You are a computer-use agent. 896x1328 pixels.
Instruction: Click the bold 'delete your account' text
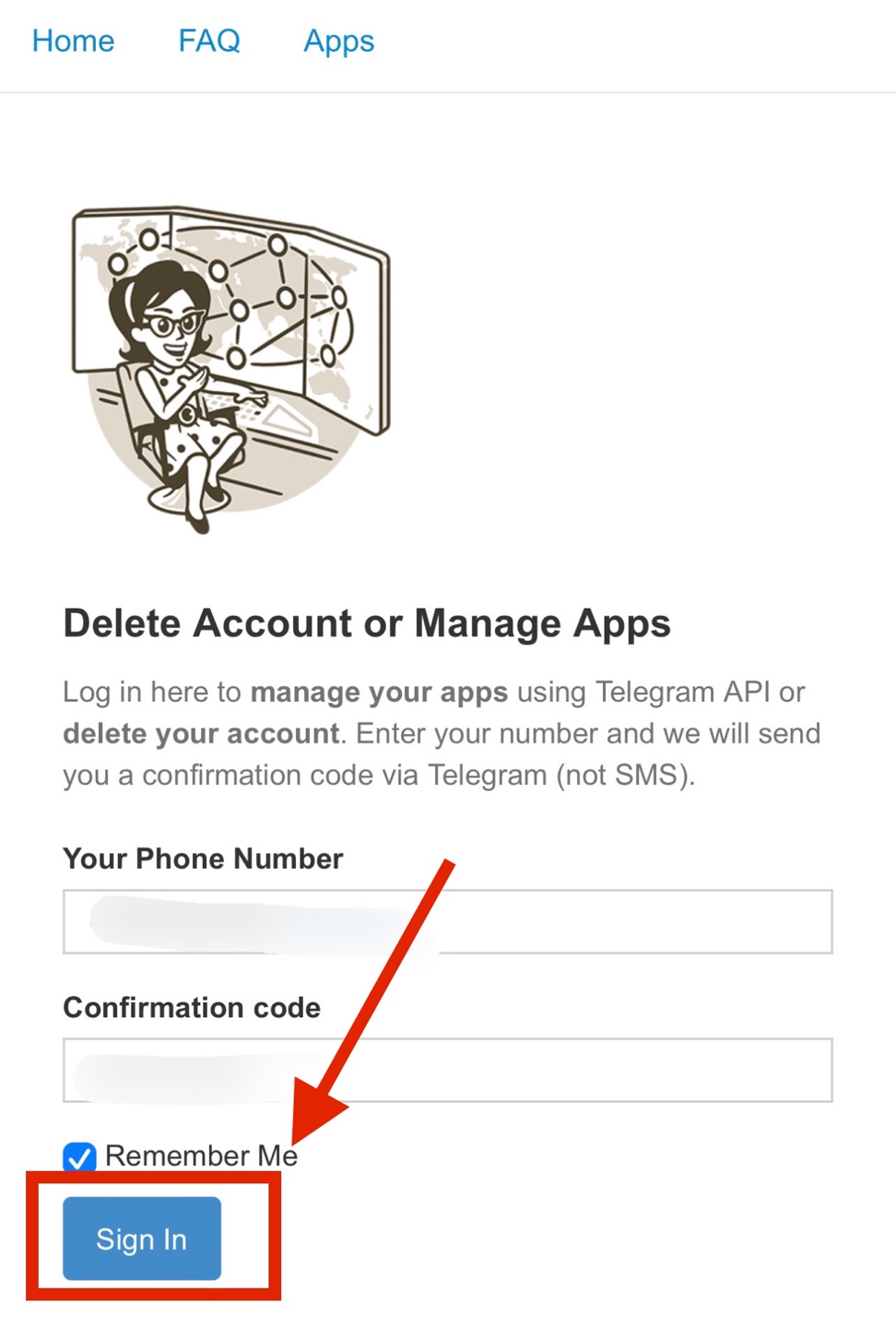pyautogui.click(x=201, y=733)
